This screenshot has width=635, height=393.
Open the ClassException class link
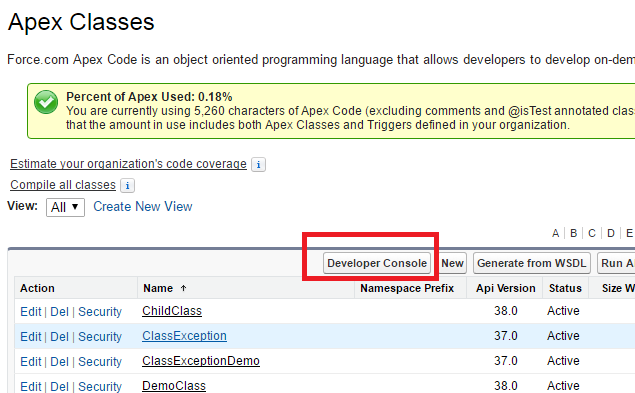pyautogui.click(x=184, y=336)
